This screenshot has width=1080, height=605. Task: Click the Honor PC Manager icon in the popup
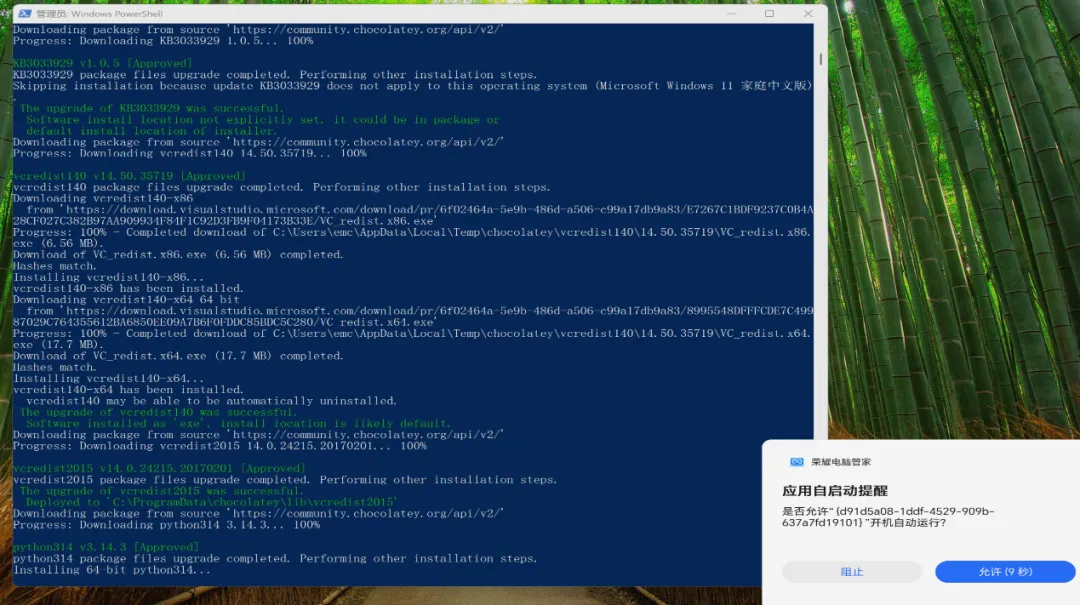tap(796, 462)
